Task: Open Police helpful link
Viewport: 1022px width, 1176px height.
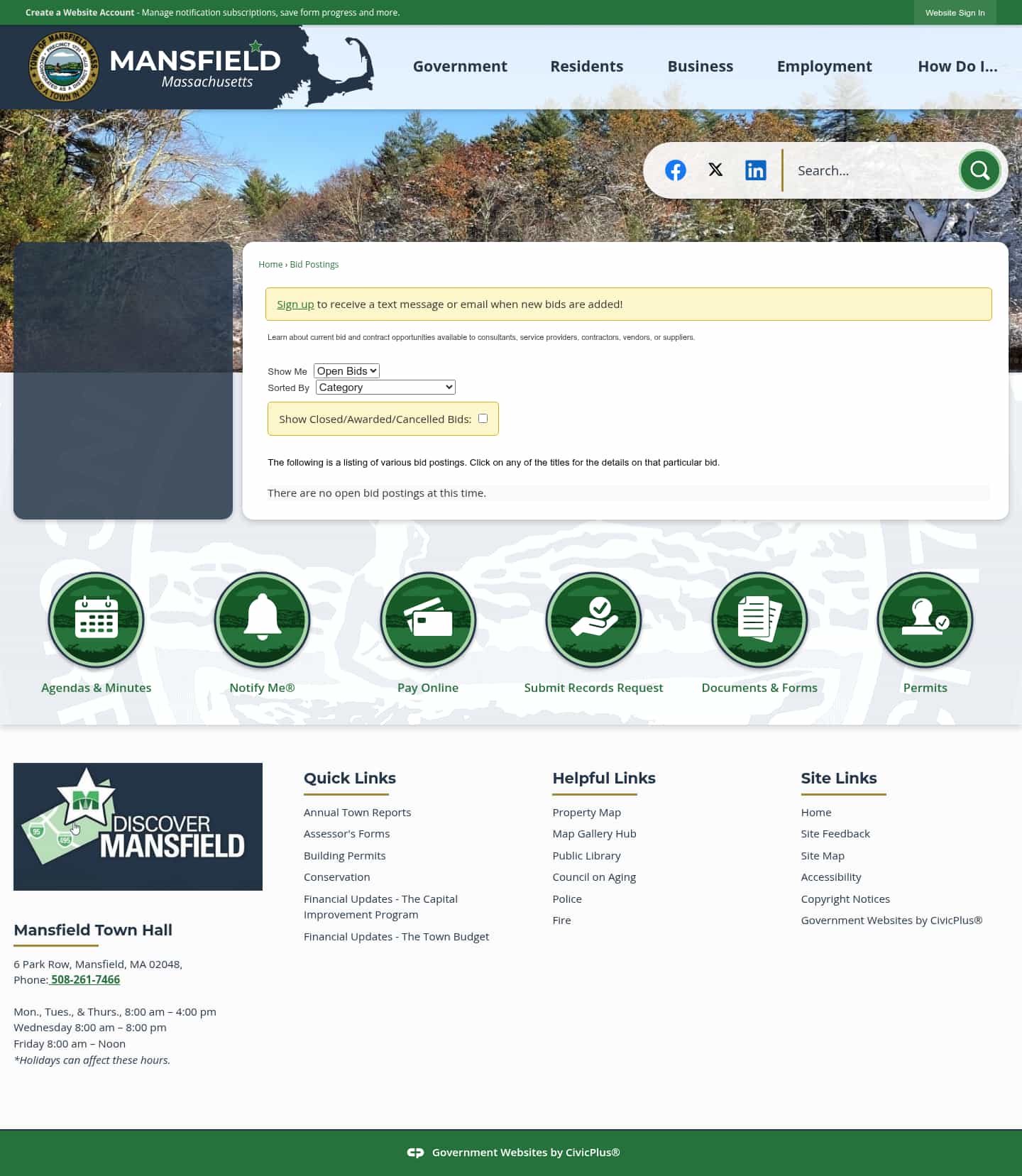Action: coord(567,899)
